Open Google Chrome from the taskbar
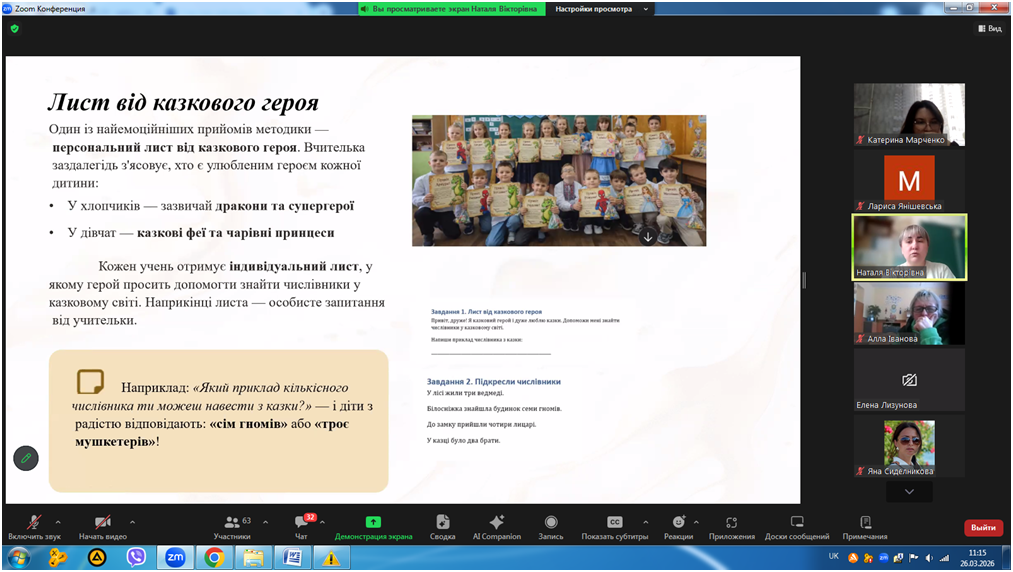1013x572 pixels. click(214, 557)
